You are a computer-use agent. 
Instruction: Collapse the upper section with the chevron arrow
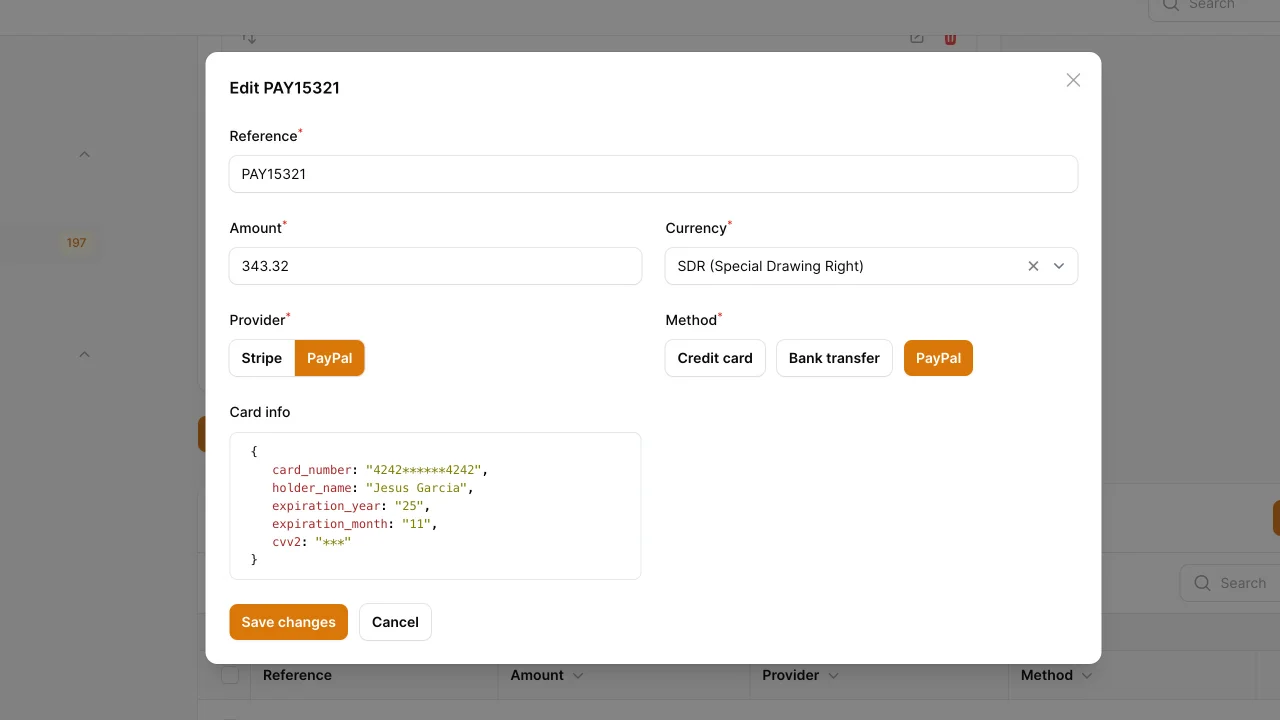coord(84,154)
